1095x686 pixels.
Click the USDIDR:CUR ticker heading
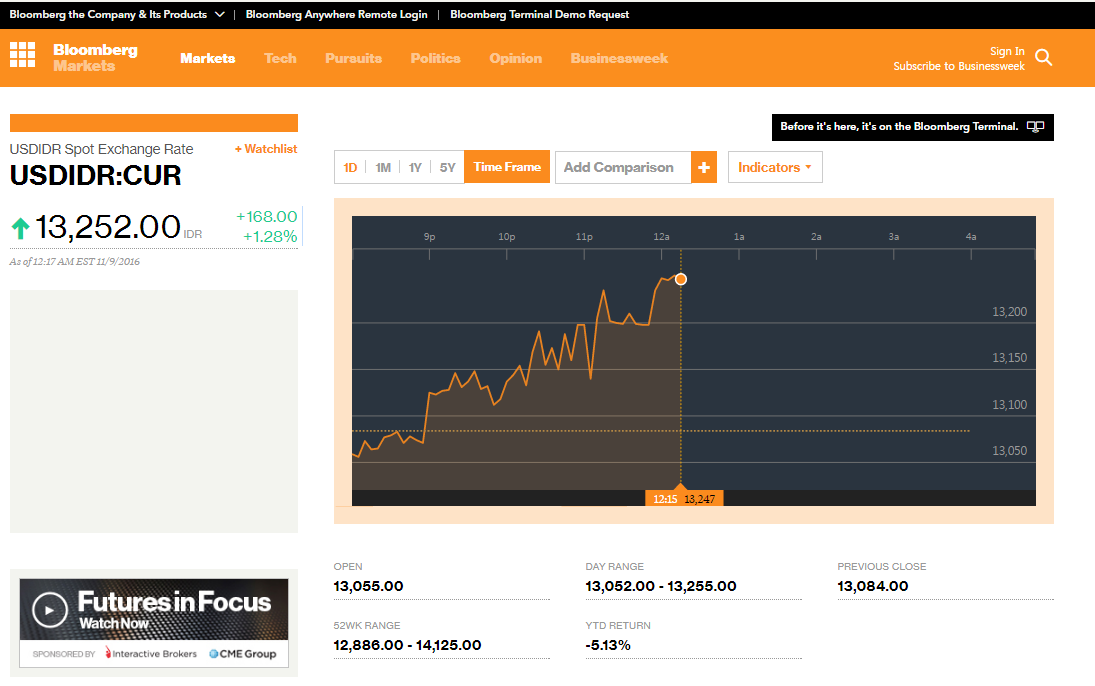[x=96, y=175]
